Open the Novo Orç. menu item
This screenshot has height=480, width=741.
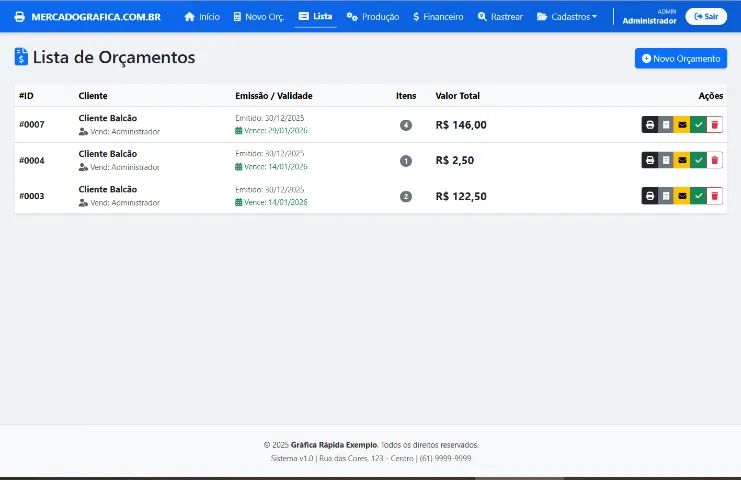[258, 17]
